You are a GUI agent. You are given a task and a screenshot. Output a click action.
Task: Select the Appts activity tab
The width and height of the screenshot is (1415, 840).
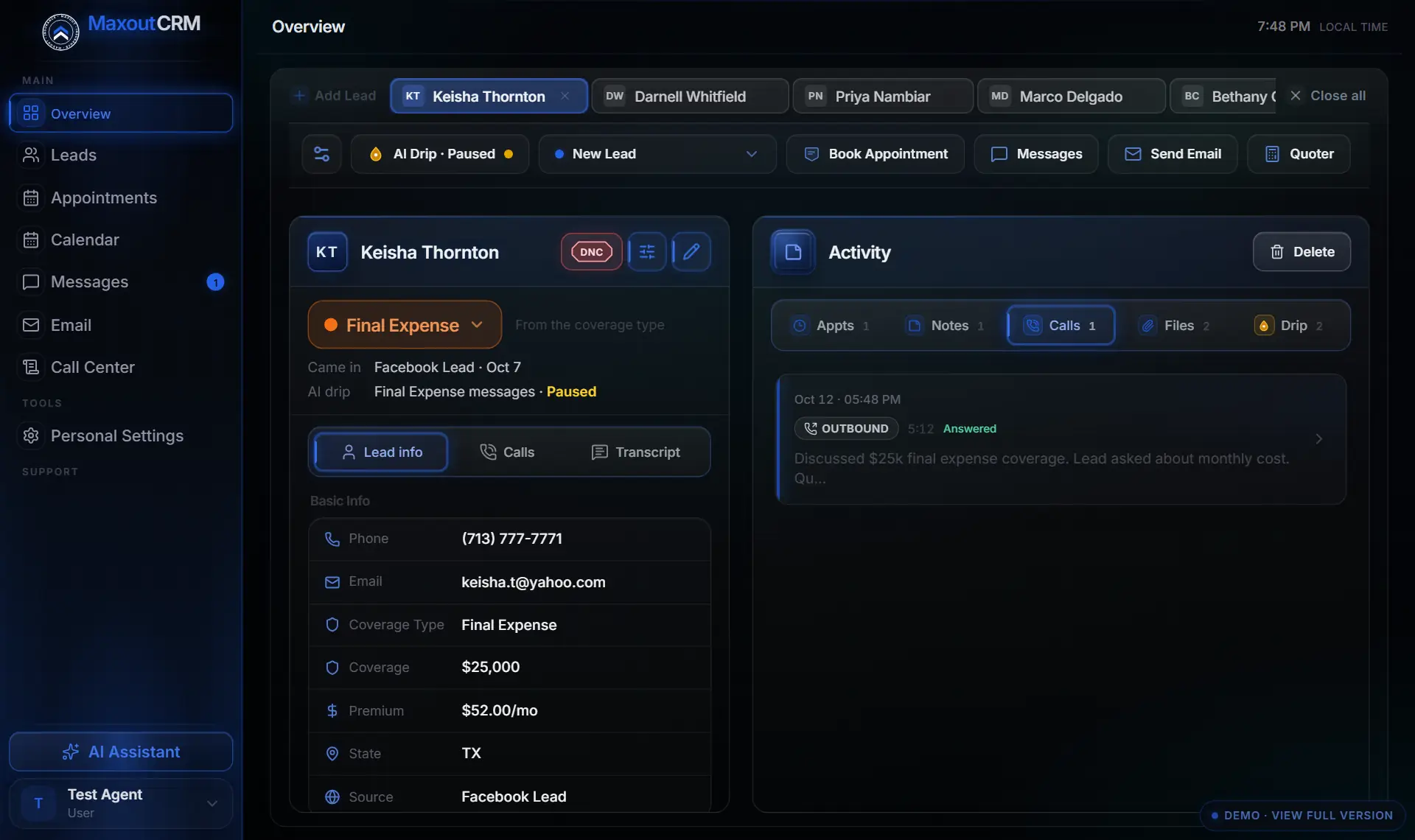831,326
